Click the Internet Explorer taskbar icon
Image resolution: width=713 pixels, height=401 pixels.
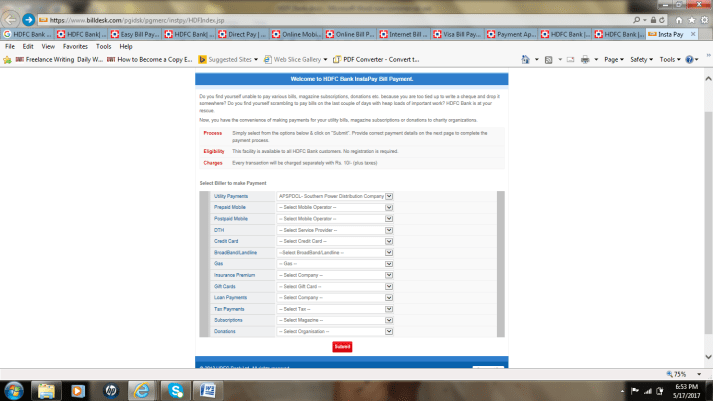141,391
